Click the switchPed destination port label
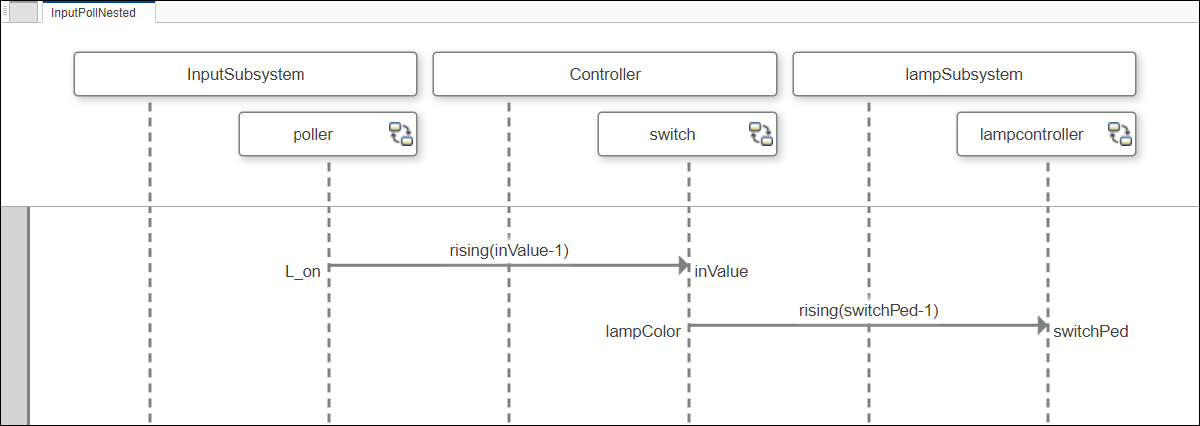This screenshot has height=426, width=1200. point(1090,331)
